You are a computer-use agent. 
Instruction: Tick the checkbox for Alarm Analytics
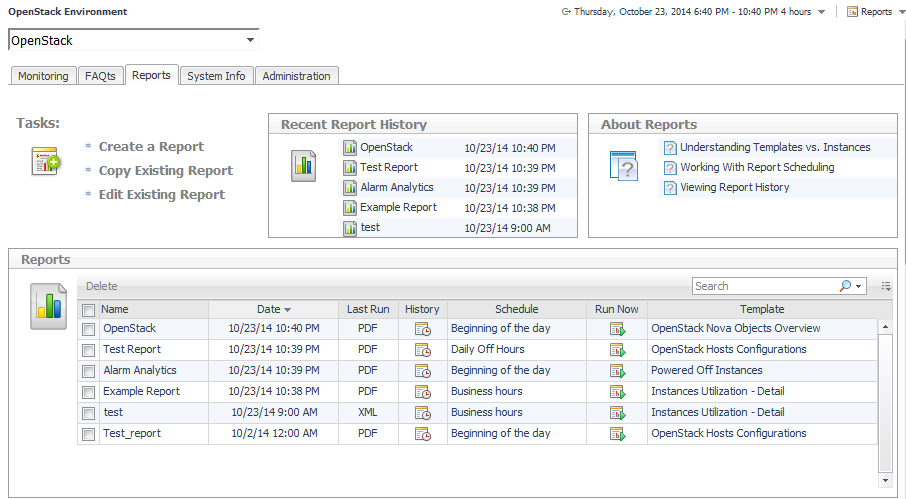coord(89,371)
